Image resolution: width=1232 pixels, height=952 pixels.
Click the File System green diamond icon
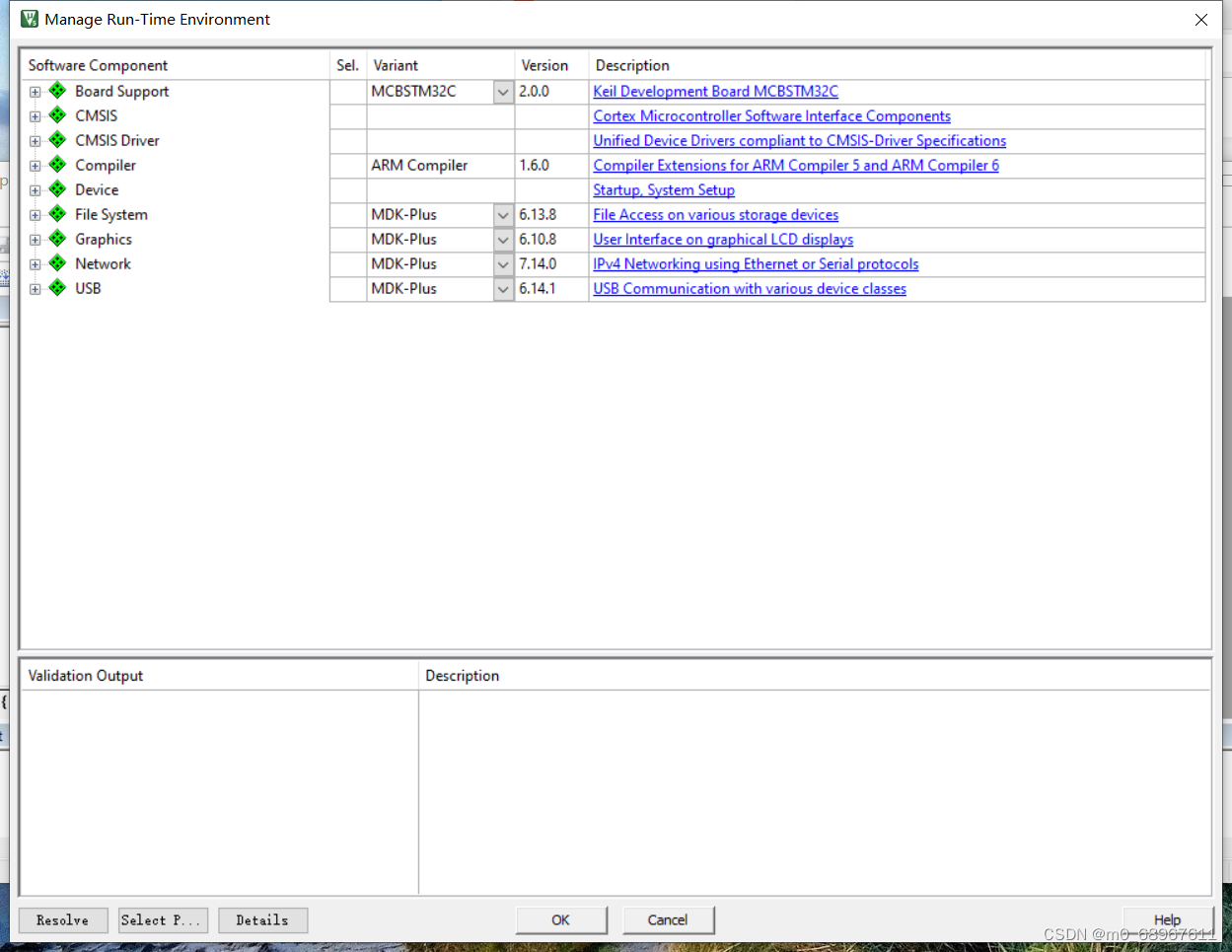(x=57, y=214)
